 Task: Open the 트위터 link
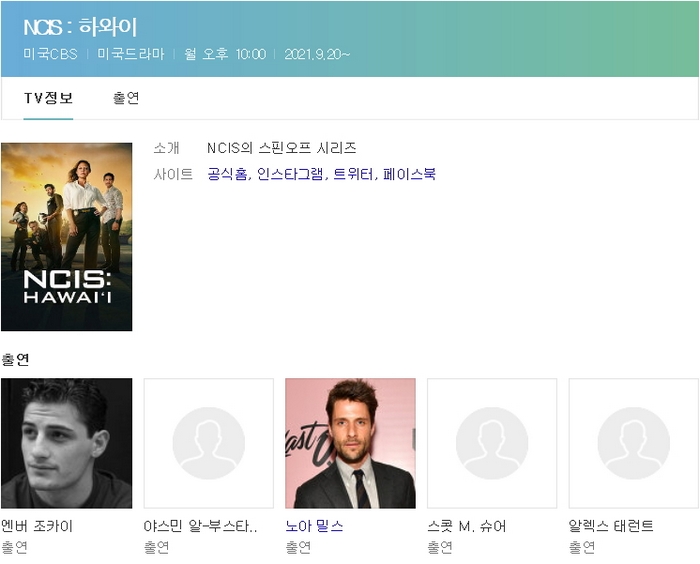point(353,174)
